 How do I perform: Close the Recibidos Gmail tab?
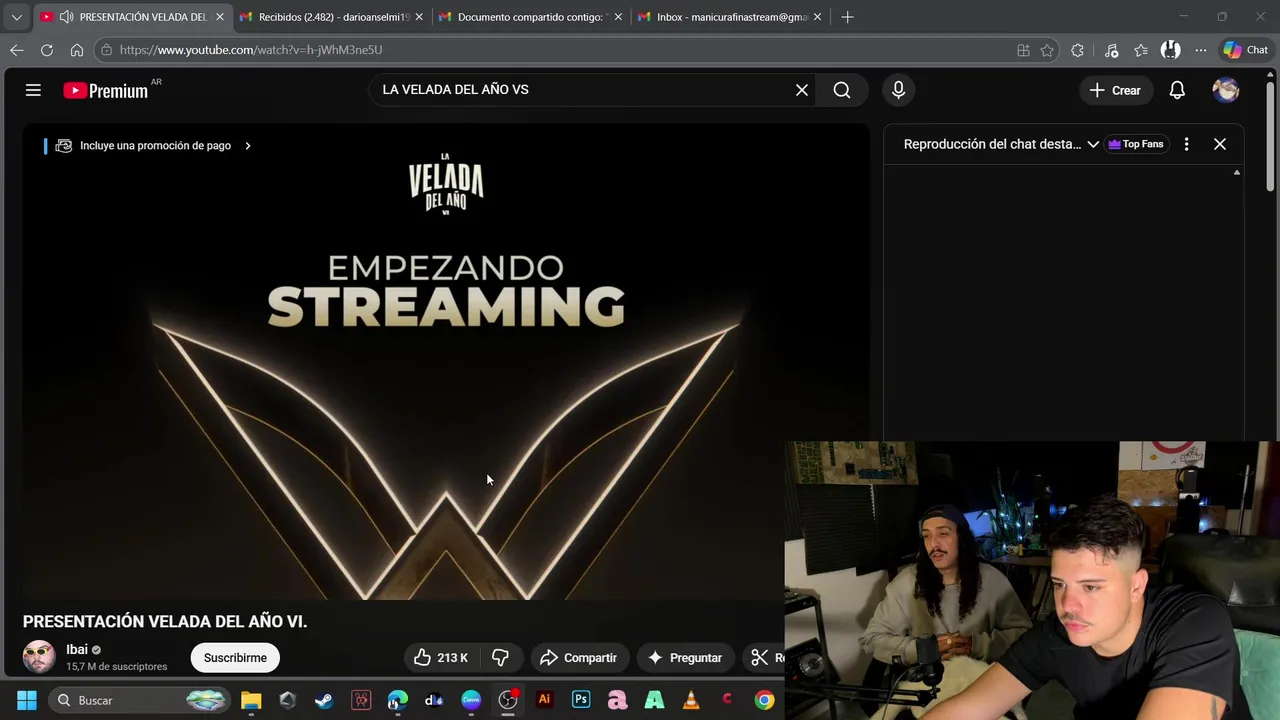pyautogui.click(x=419, y=17)
